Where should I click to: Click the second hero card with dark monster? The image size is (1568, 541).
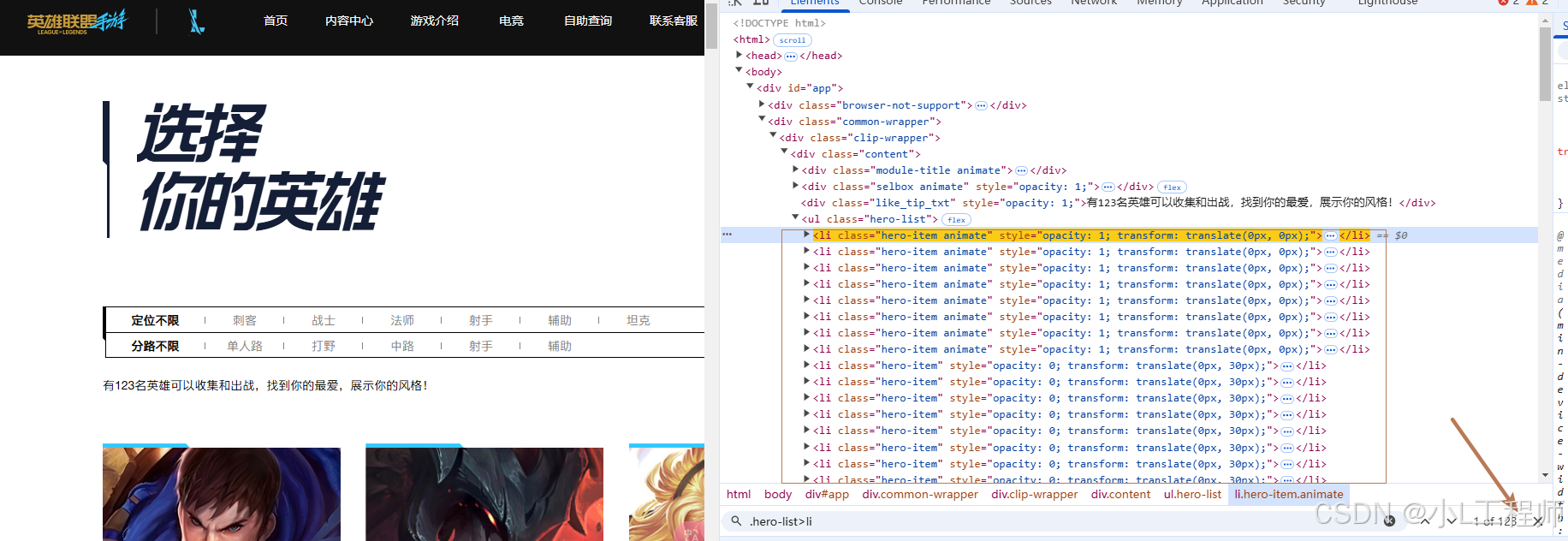pos(484,492)
